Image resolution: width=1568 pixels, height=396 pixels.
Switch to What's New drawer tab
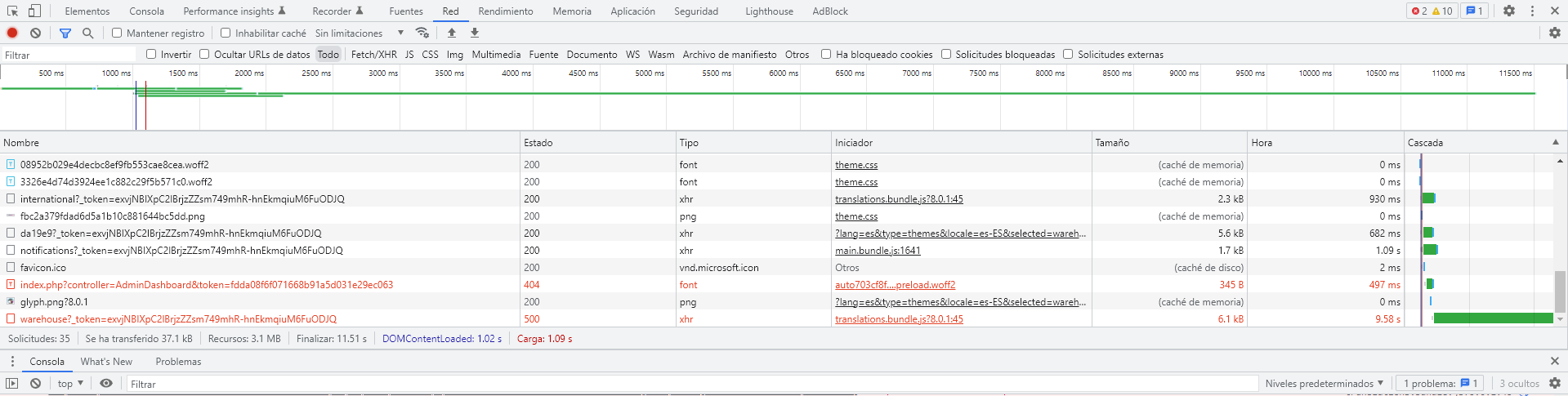point(106,361)
